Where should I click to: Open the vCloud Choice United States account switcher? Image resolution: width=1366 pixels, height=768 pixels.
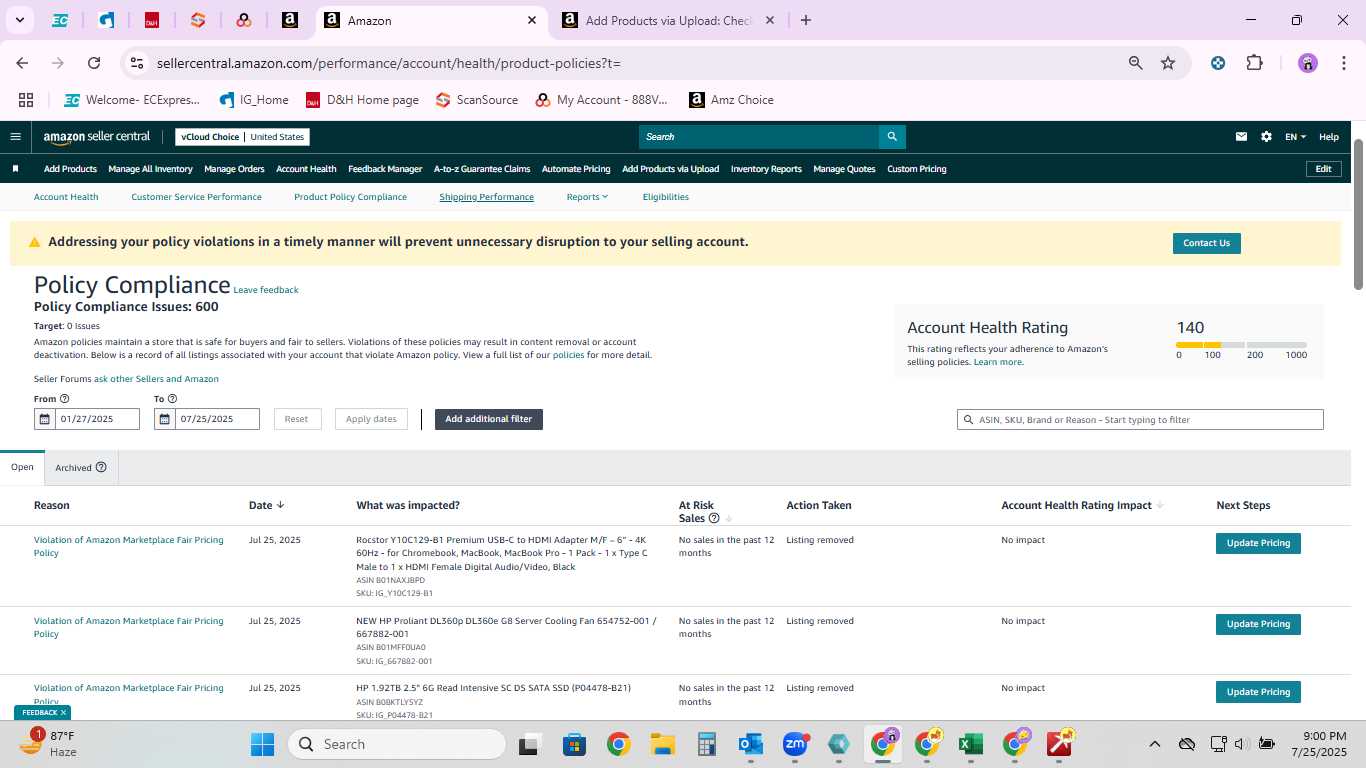242,137
